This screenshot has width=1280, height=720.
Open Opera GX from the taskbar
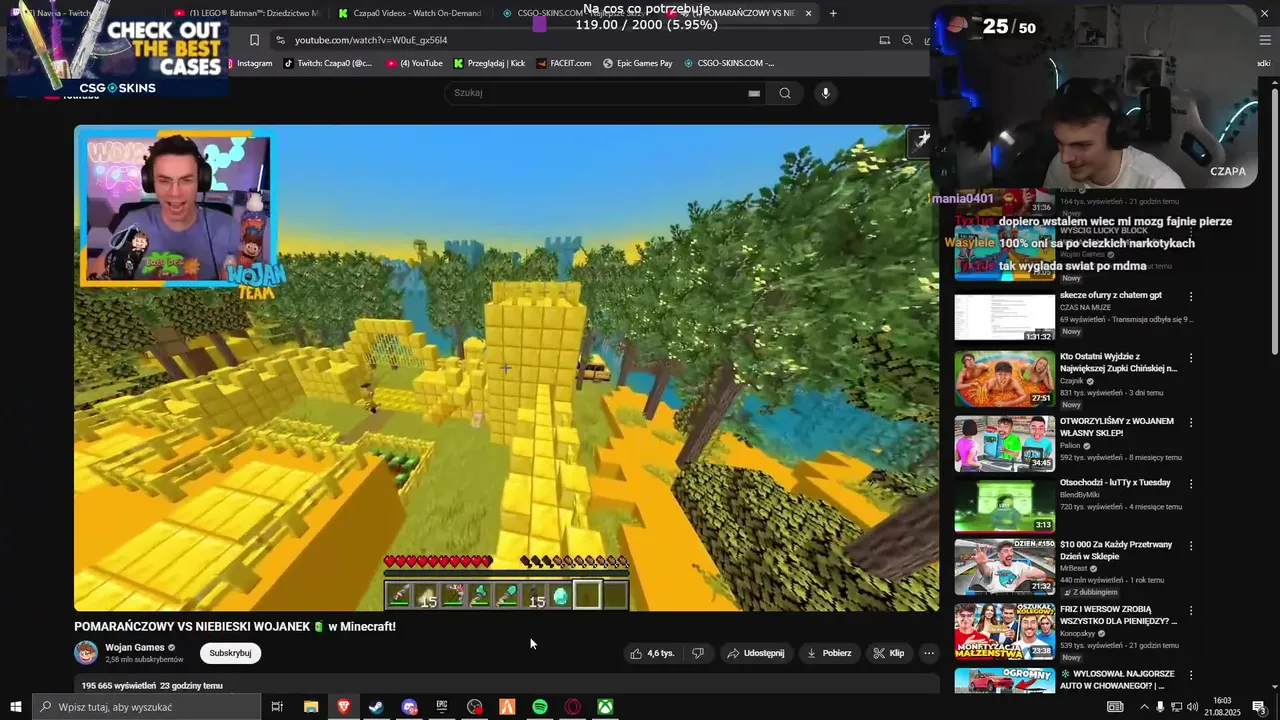coord(573,707)
